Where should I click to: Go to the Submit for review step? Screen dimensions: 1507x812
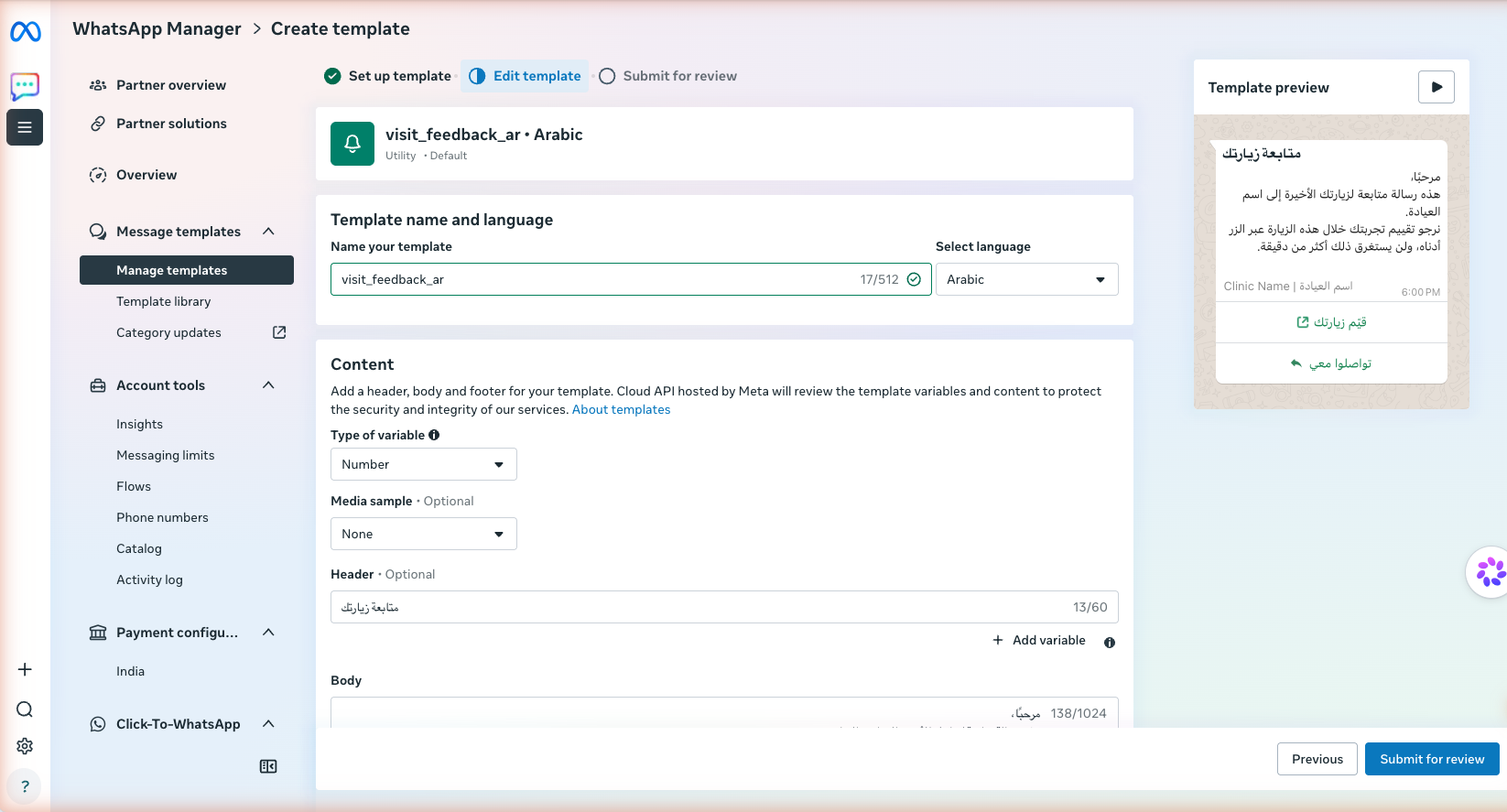[668, 76]
